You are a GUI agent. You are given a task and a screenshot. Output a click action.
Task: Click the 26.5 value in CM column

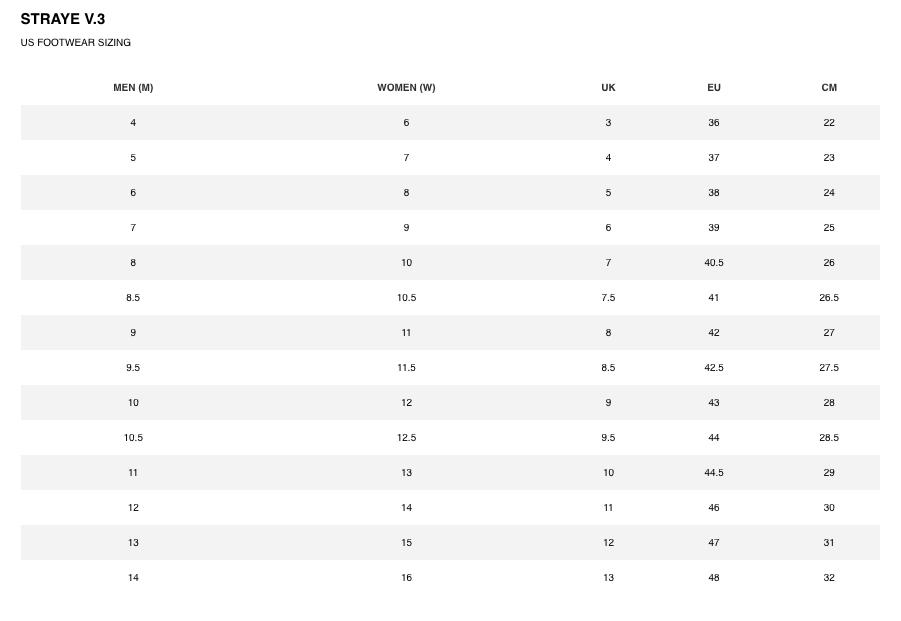click(x=829, y=298)
